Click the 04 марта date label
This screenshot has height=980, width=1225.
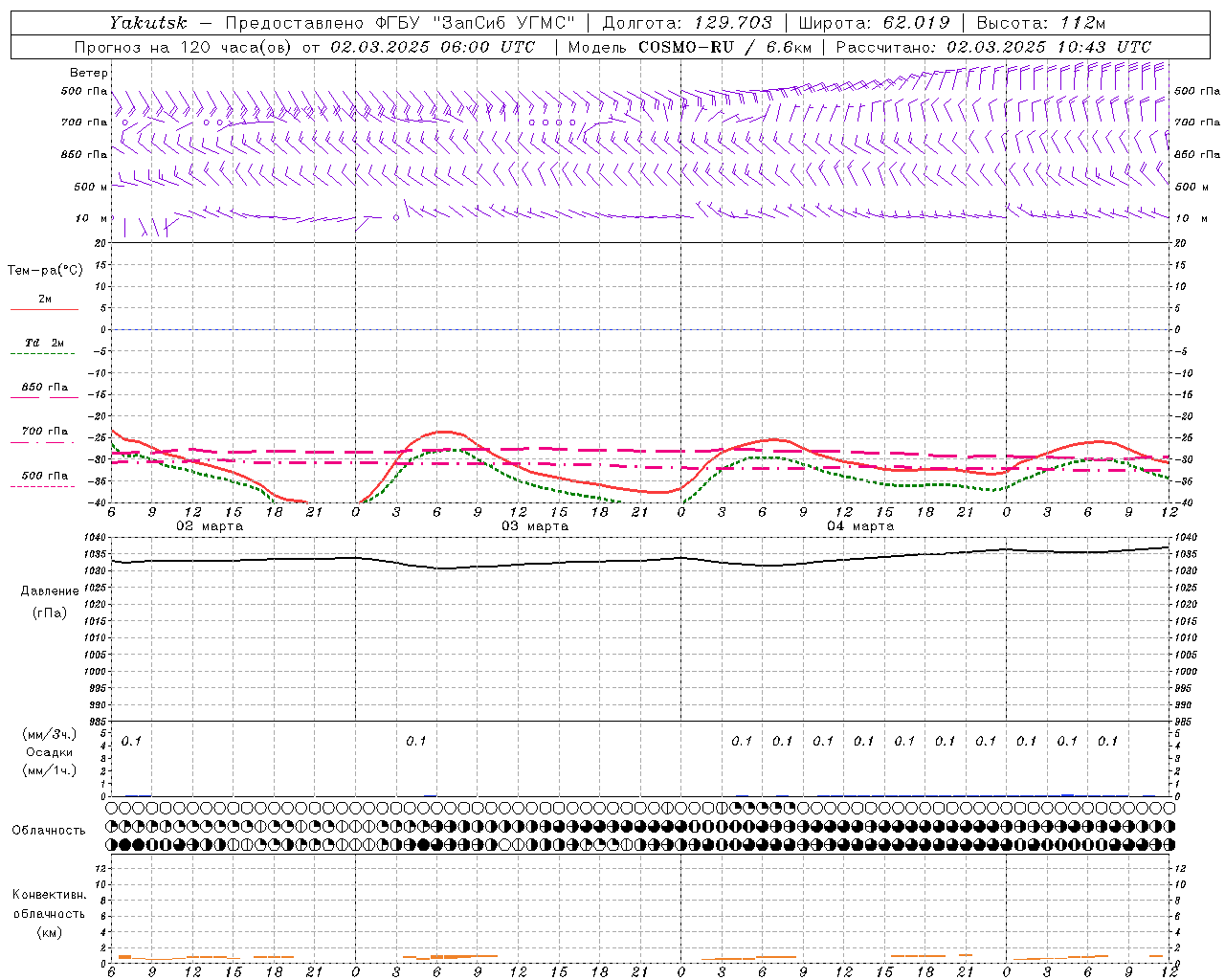860,526
